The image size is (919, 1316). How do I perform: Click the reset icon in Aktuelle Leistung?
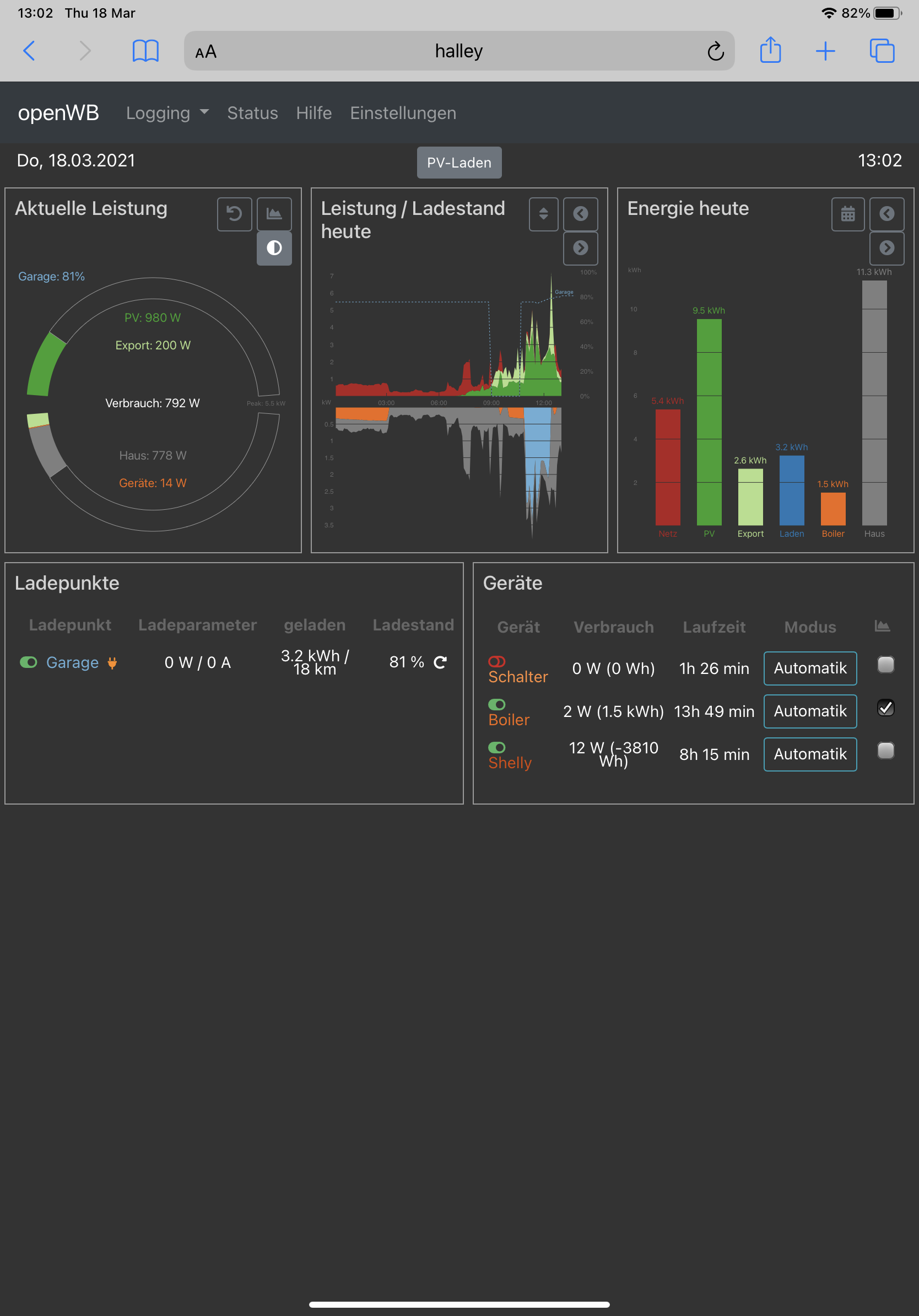[234, 214]
